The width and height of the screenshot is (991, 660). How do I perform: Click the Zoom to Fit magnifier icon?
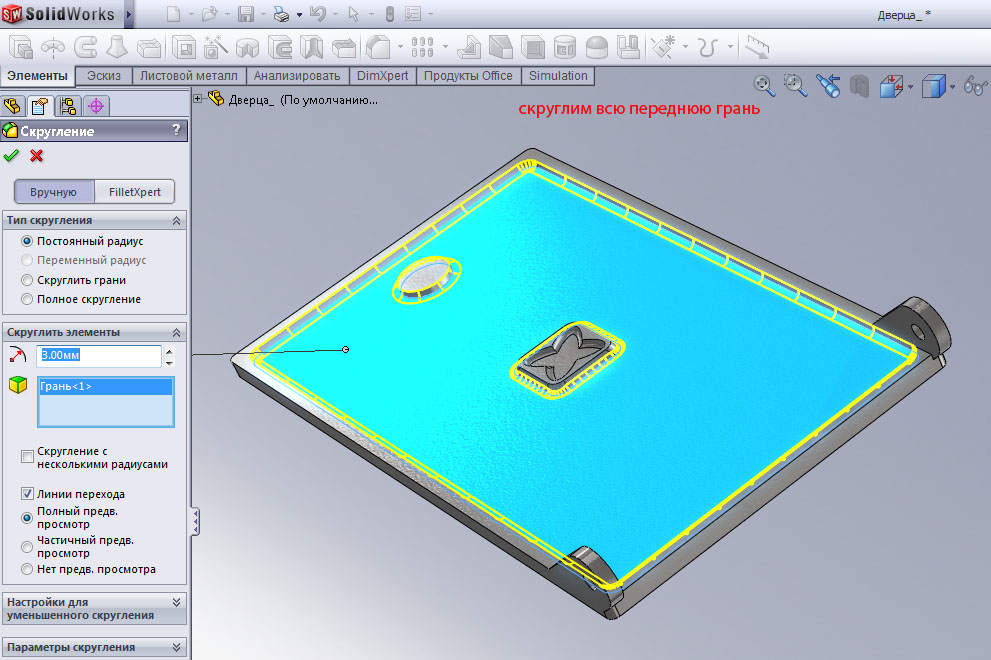point(764,86)
